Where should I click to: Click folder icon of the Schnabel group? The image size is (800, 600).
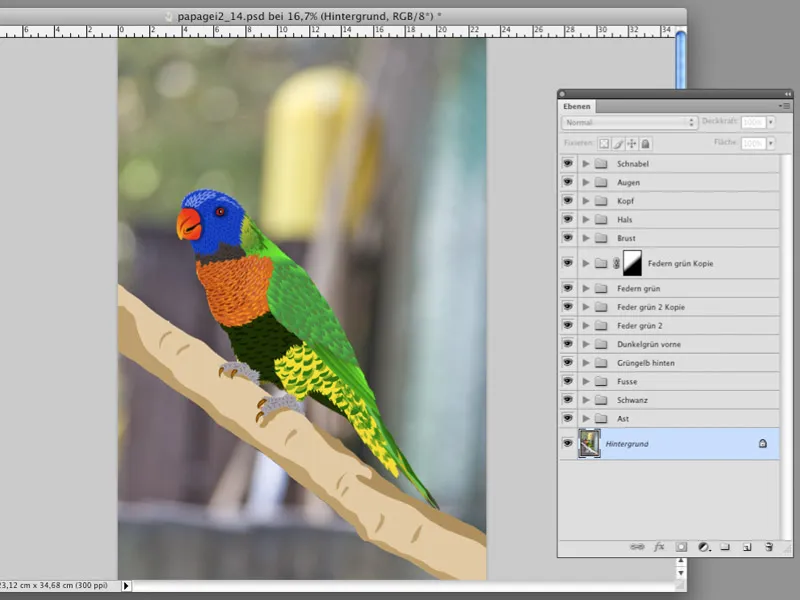(x=602, y=164)
